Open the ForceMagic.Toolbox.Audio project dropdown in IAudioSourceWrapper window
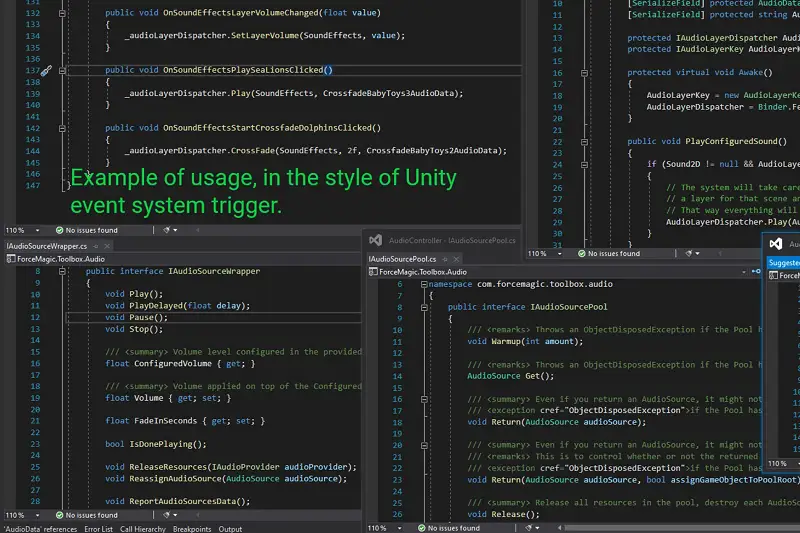This screenshot has height=533, width=800. tap(184, 259)
